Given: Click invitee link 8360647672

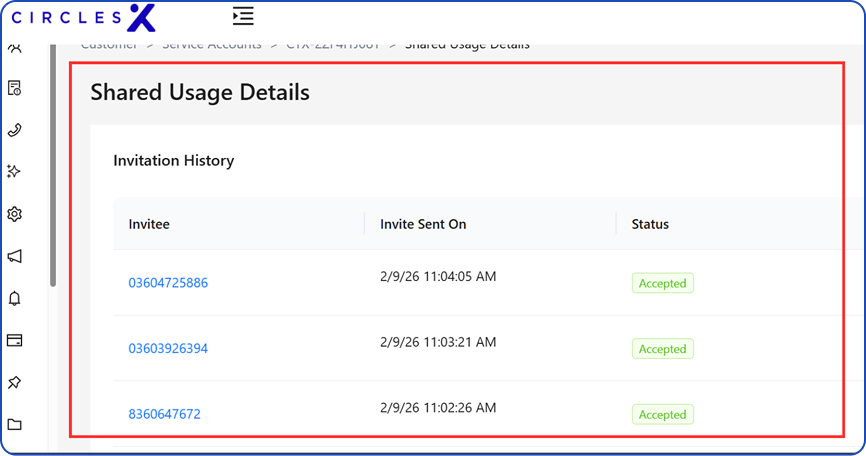Looking at the screenshot, I should click(164, 414).
